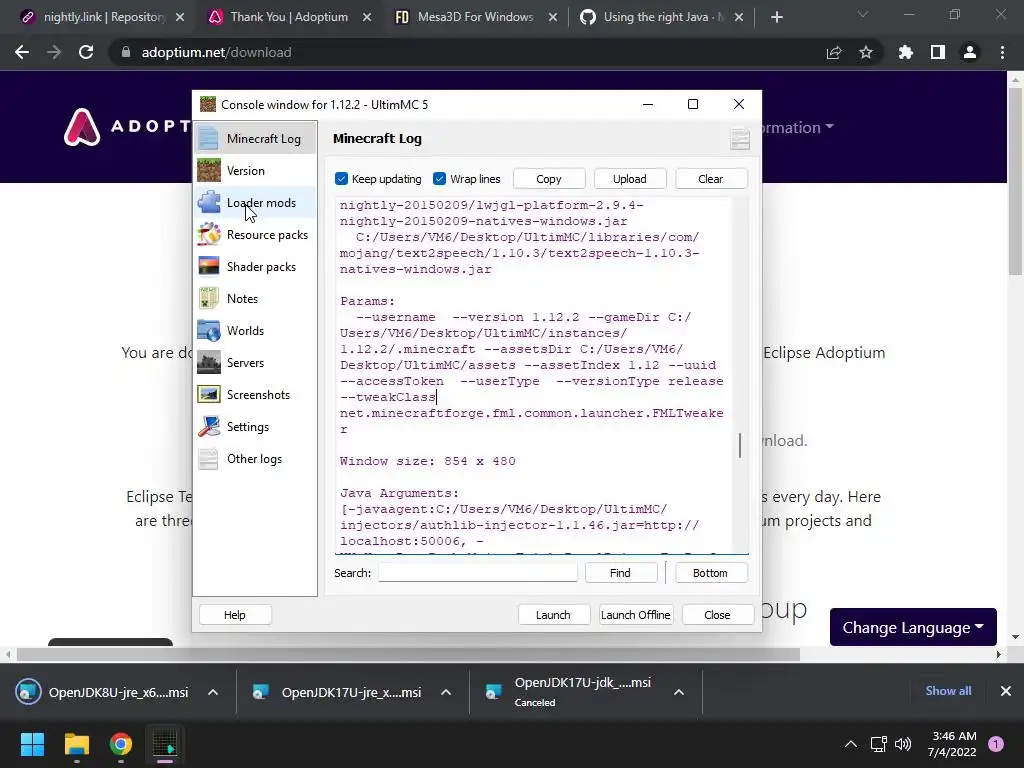Click the Notes sidebar icon
The image size is (1024, 768).
(x=208, y=298)
